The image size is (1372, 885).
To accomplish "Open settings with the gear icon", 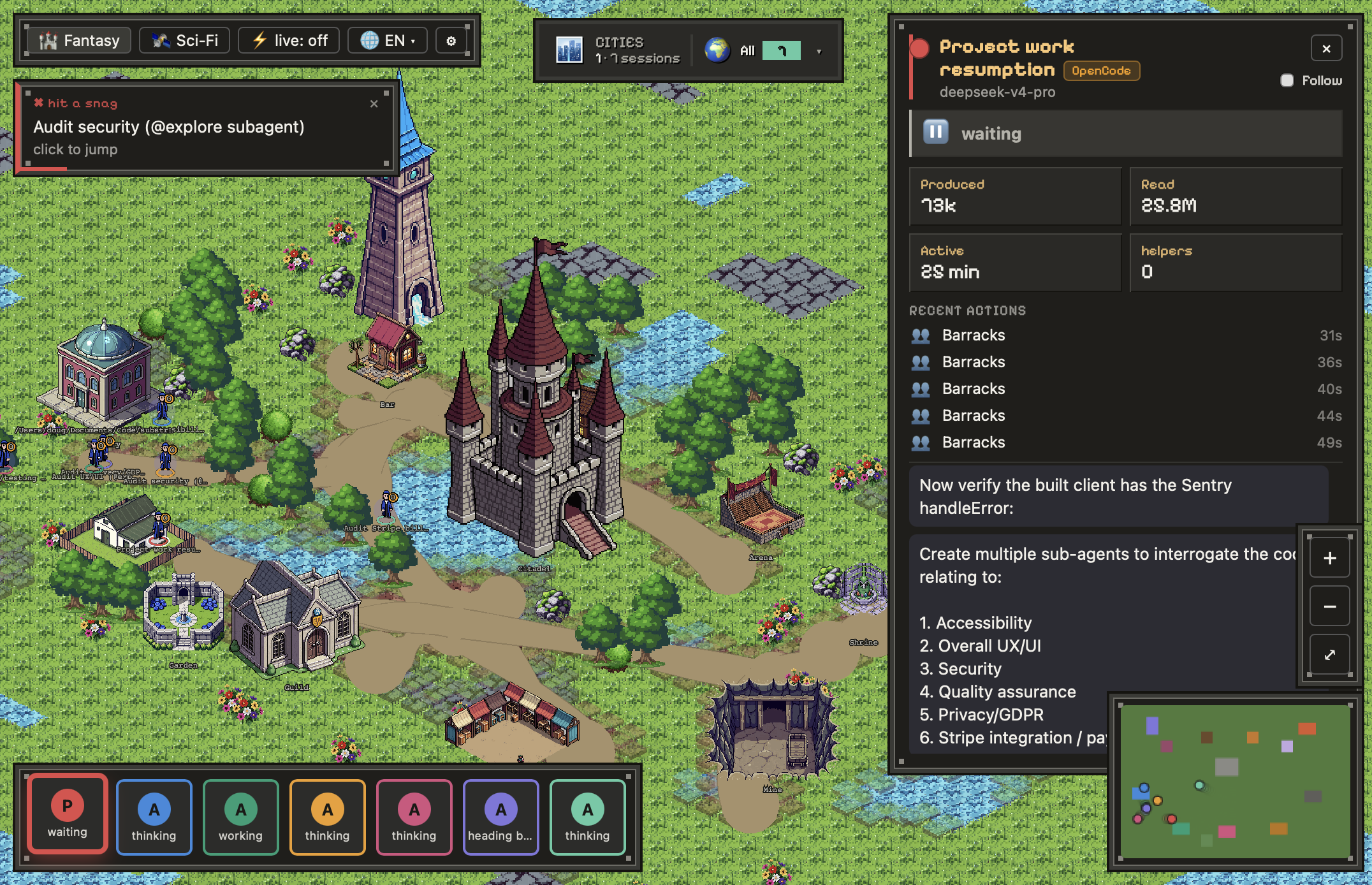I will click(x=451, y=41).
